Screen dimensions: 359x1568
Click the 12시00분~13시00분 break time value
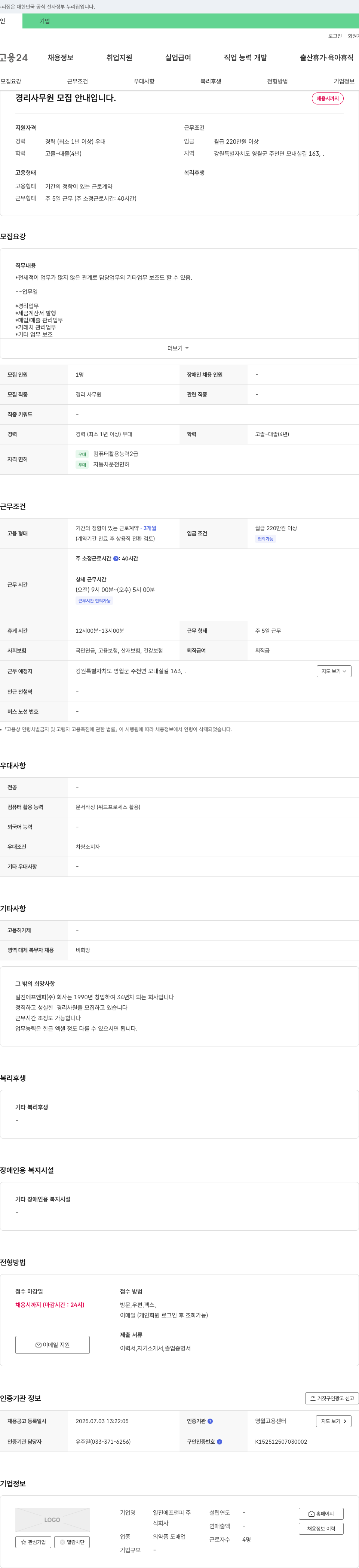(x=100, y=631)
